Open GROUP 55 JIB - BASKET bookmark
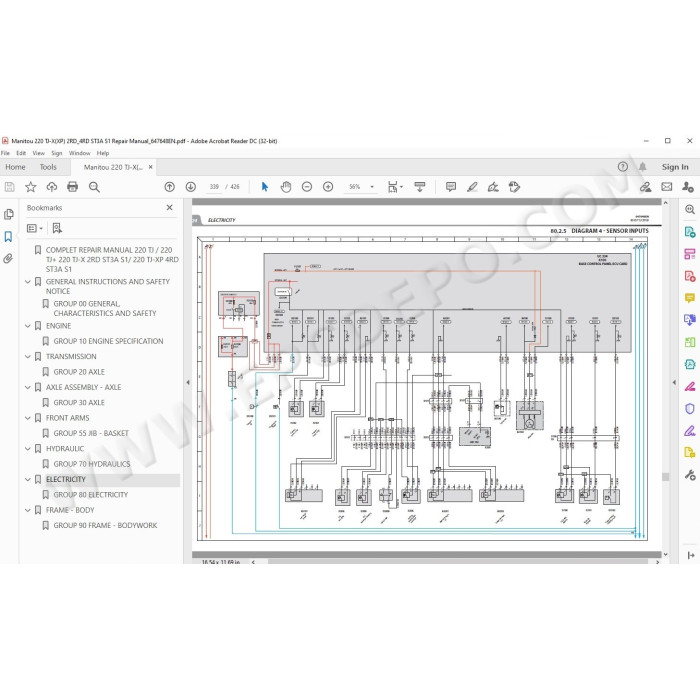Viewport: 700px width, 700px height. coord(91,433)
